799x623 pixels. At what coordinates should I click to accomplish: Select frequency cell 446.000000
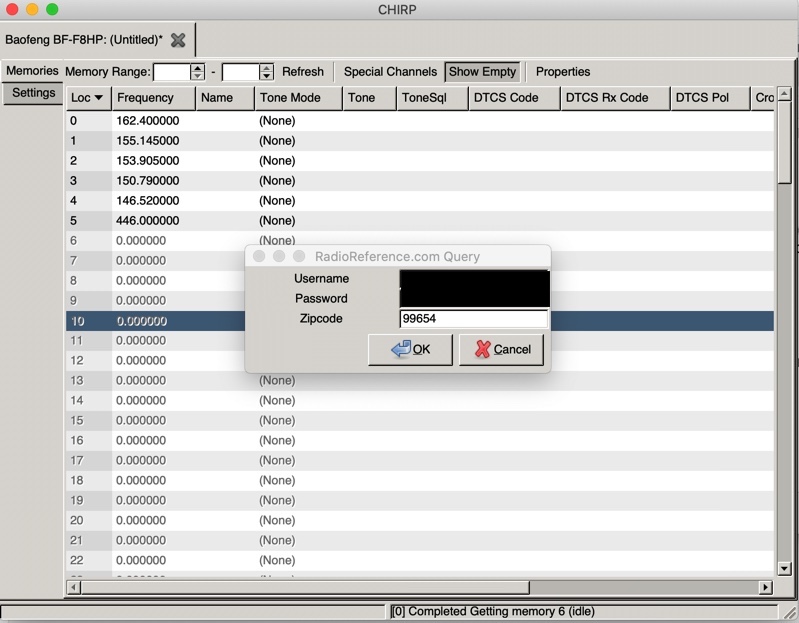(x=148, y=221)
